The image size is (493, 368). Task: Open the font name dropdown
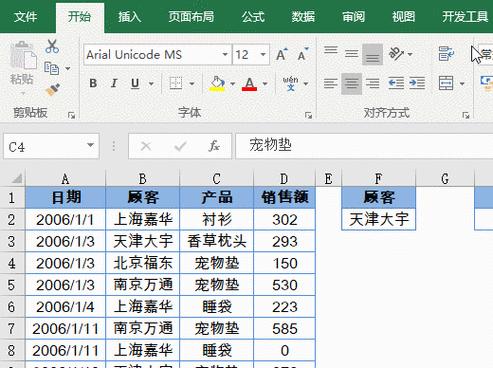[225, 54]
